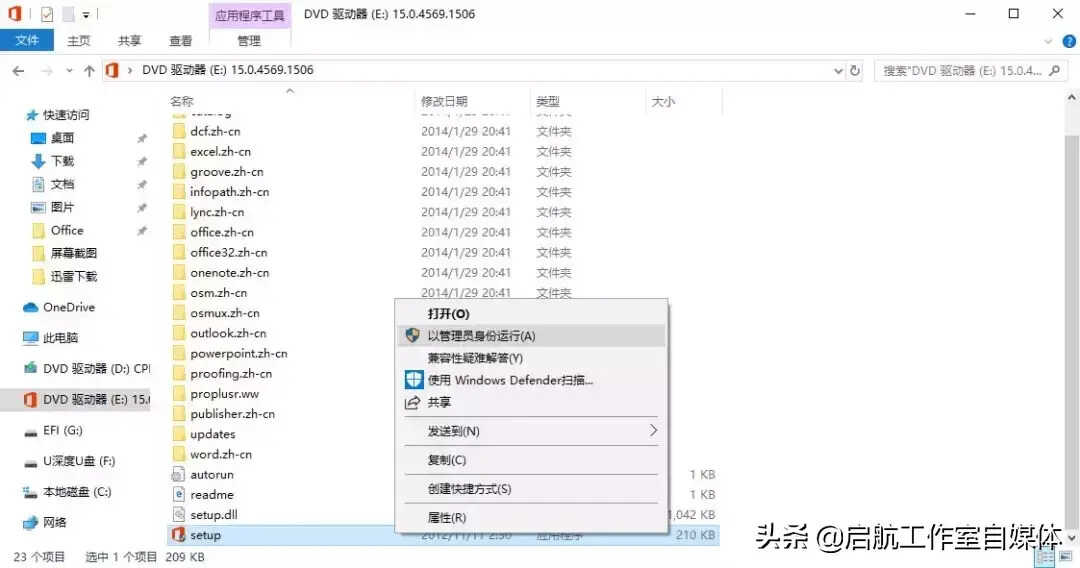Image resolution: width=1080 pixels, height=568 pixels.
Task: Switch to the 查看 ribbon tab
Action: pyautogui.click(x=181, y=41)
